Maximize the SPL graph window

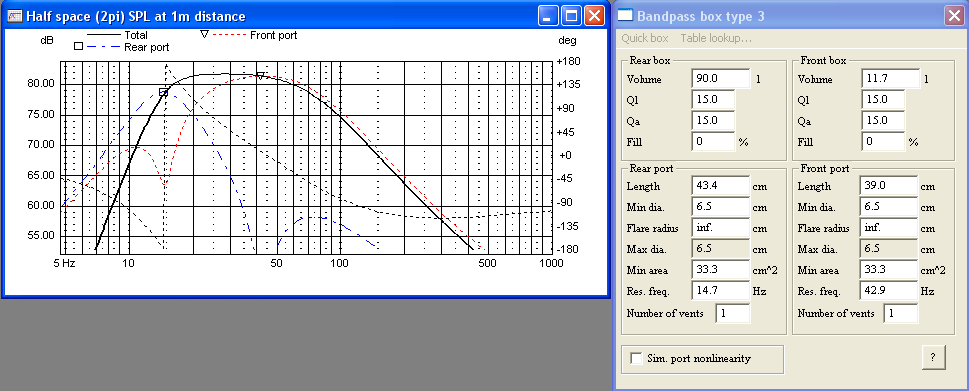click(x=570, y=16)
